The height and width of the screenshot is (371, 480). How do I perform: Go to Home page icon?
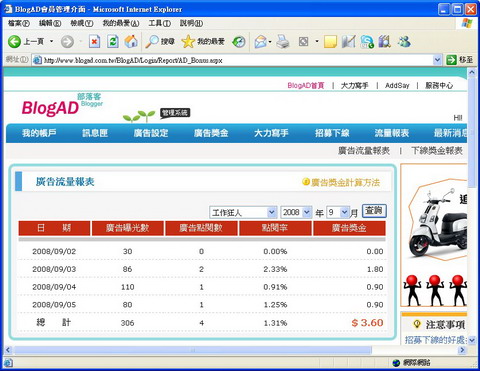[131, 42]
